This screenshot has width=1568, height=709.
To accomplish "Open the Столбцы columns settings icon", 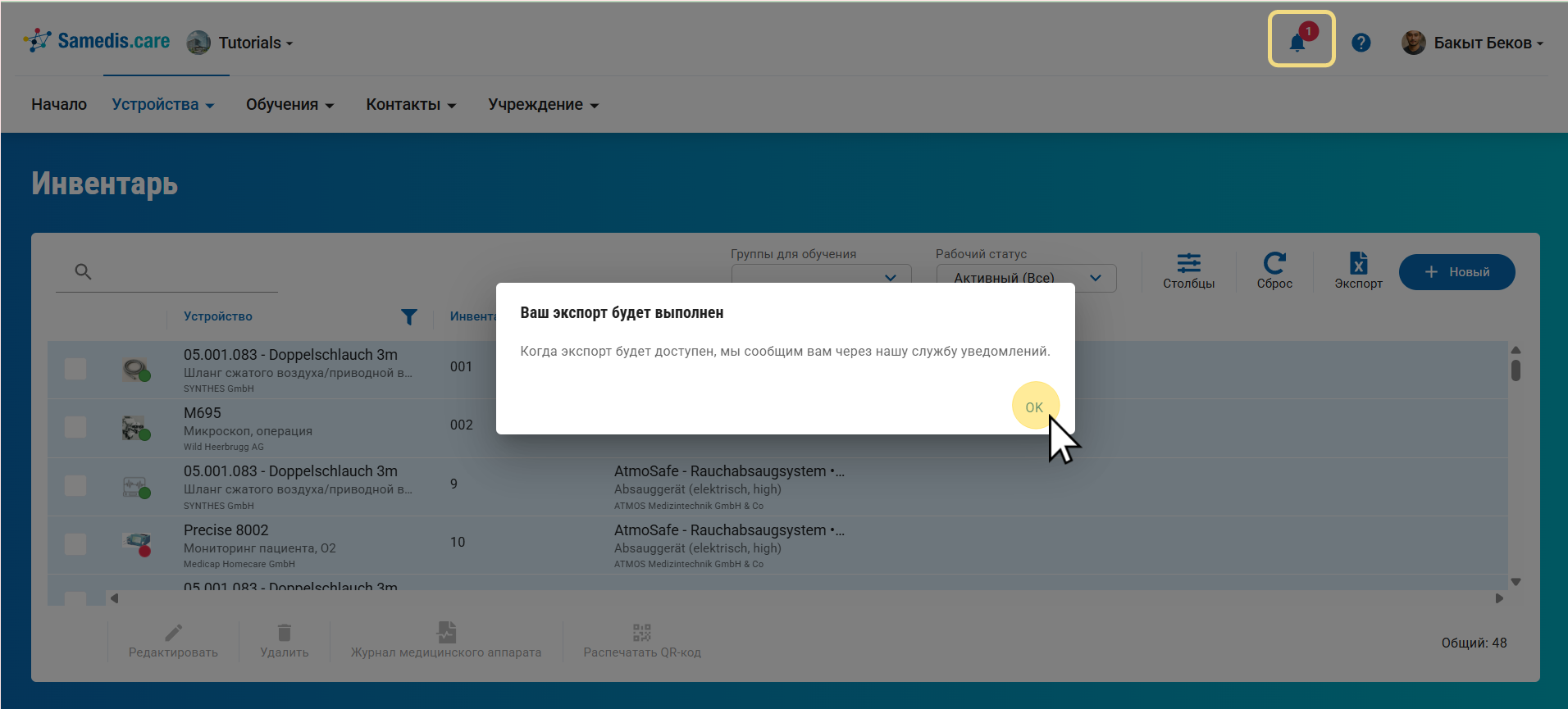I will coord(1188,264).
